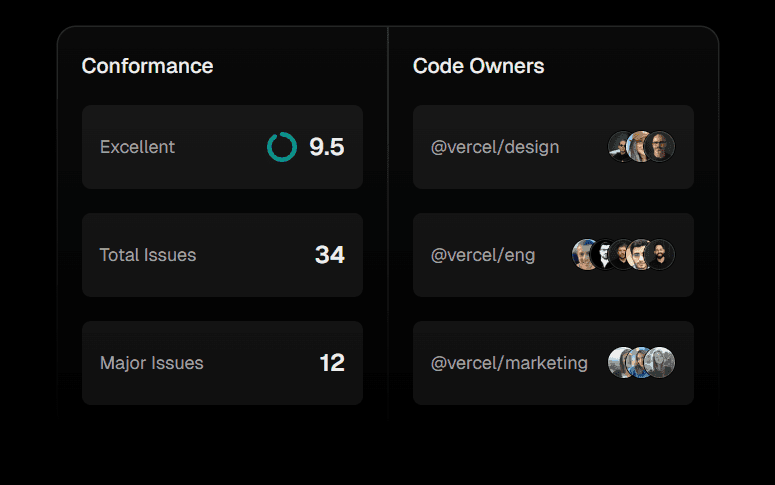Click the middle avatar in @vercel/design
775x485 pixels.
click(639, 147)
